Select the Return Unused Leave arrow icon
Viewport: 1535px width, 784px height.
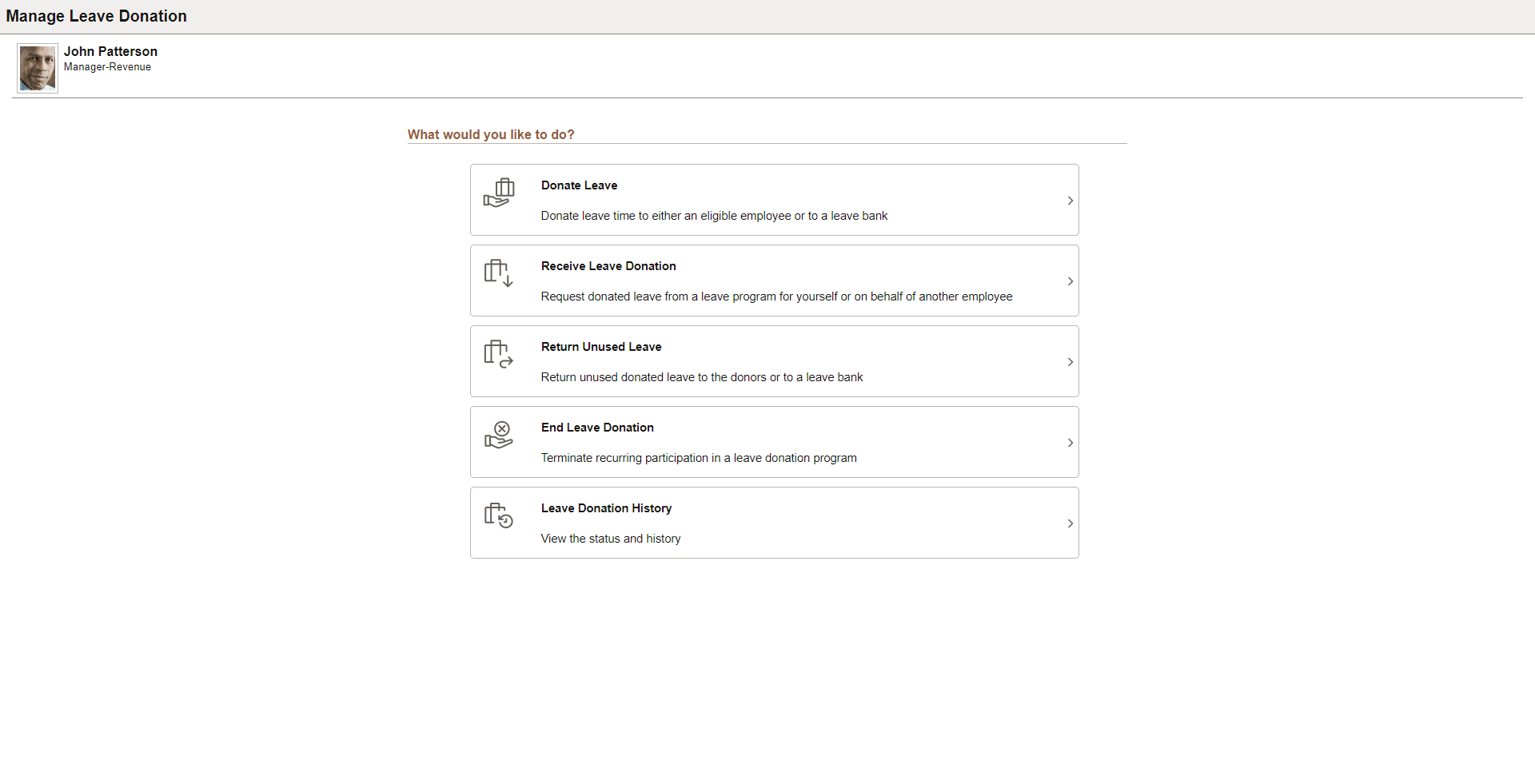(x=497, y=353)
